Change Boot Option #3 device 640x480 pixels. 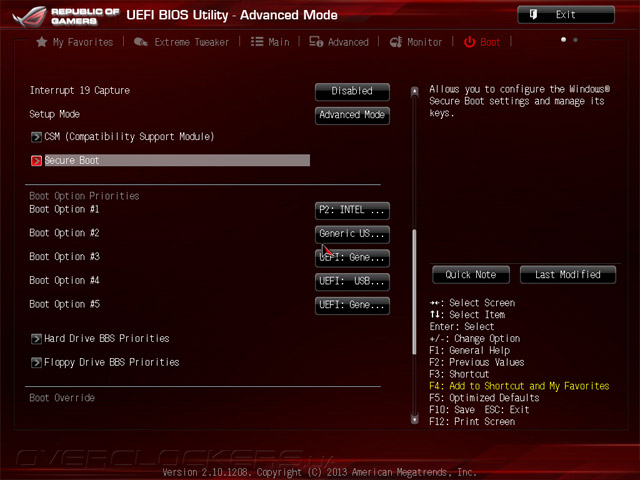tap(352, 258)
